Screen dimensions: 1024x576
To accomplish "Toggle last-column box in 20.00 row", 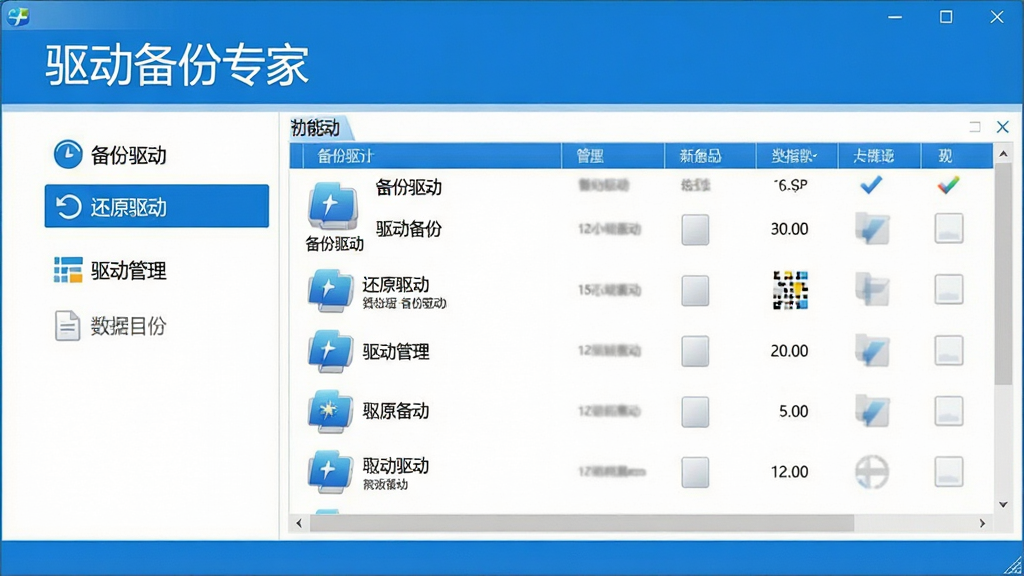I will [948, 351].
